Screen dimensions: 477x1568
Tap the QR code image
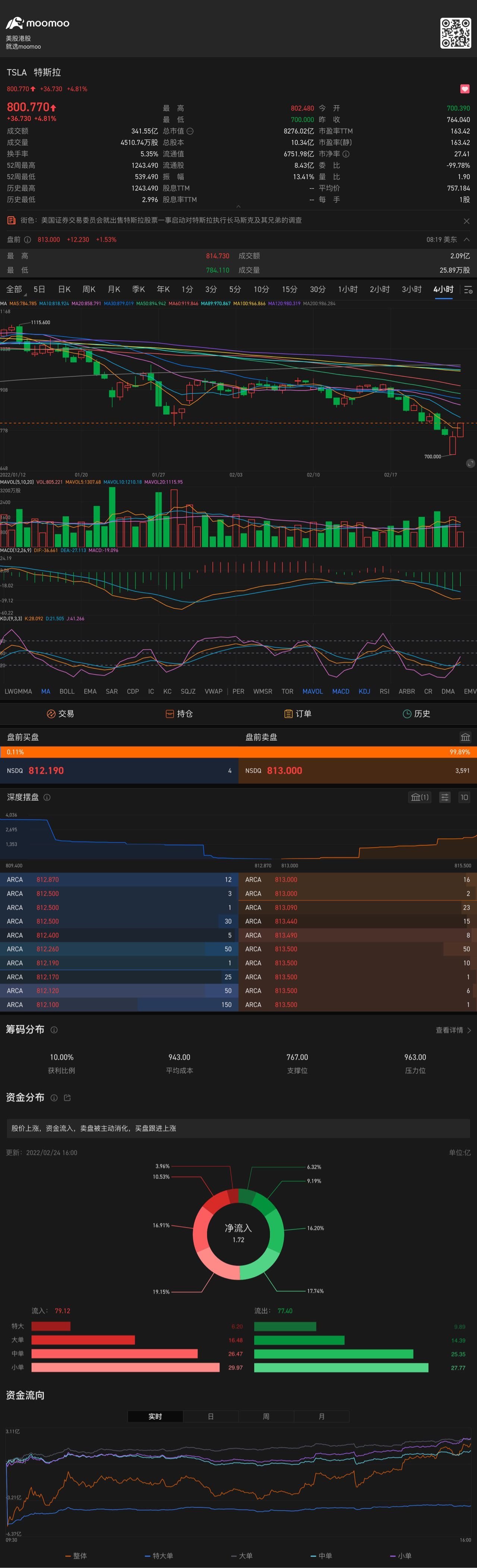[455, 33]
